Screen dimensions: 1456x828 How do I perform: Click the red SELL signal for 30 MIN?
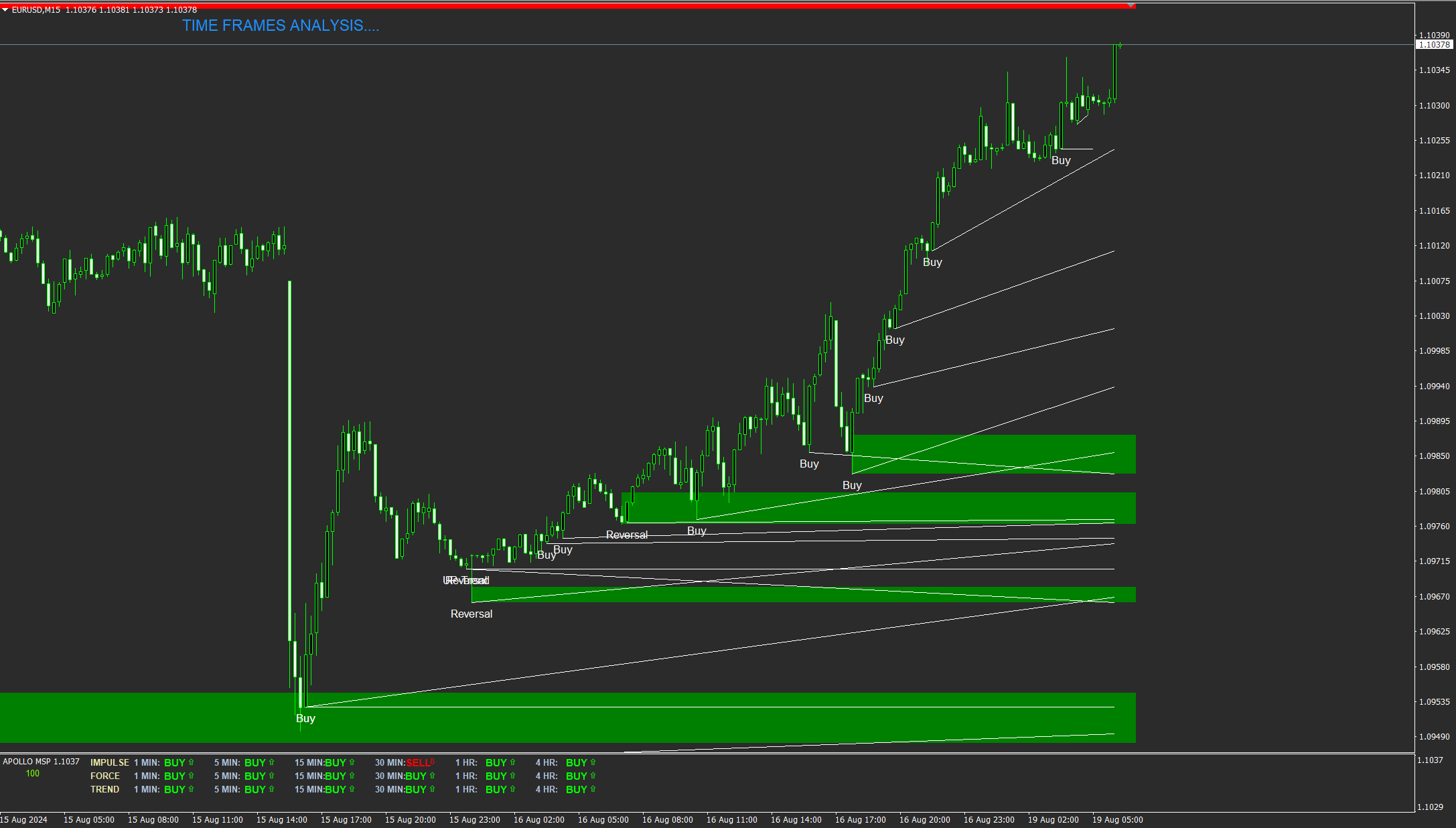point(417,763)
